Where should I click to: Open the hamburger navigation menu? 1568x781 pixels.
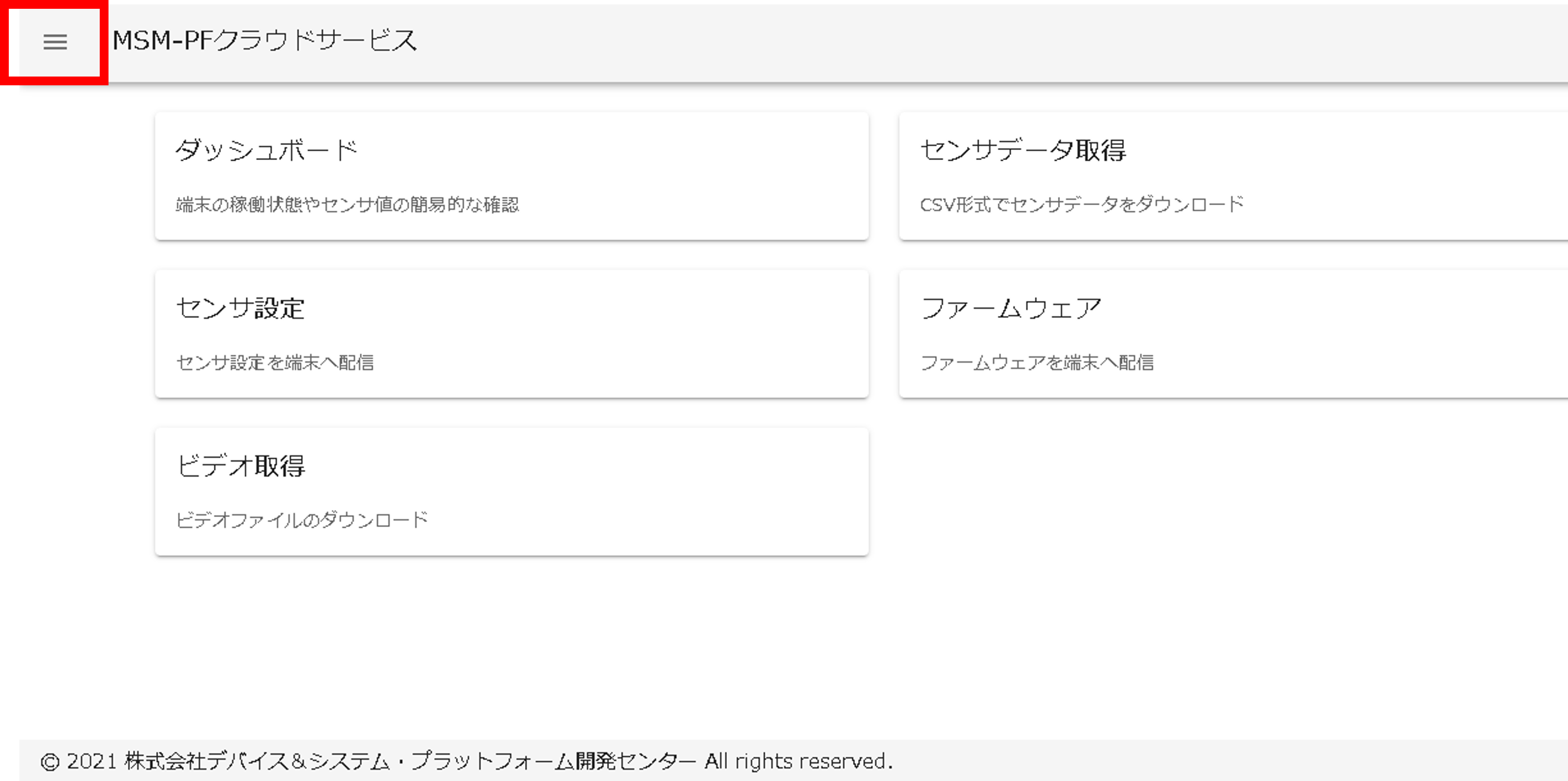[x=55, y=42]
